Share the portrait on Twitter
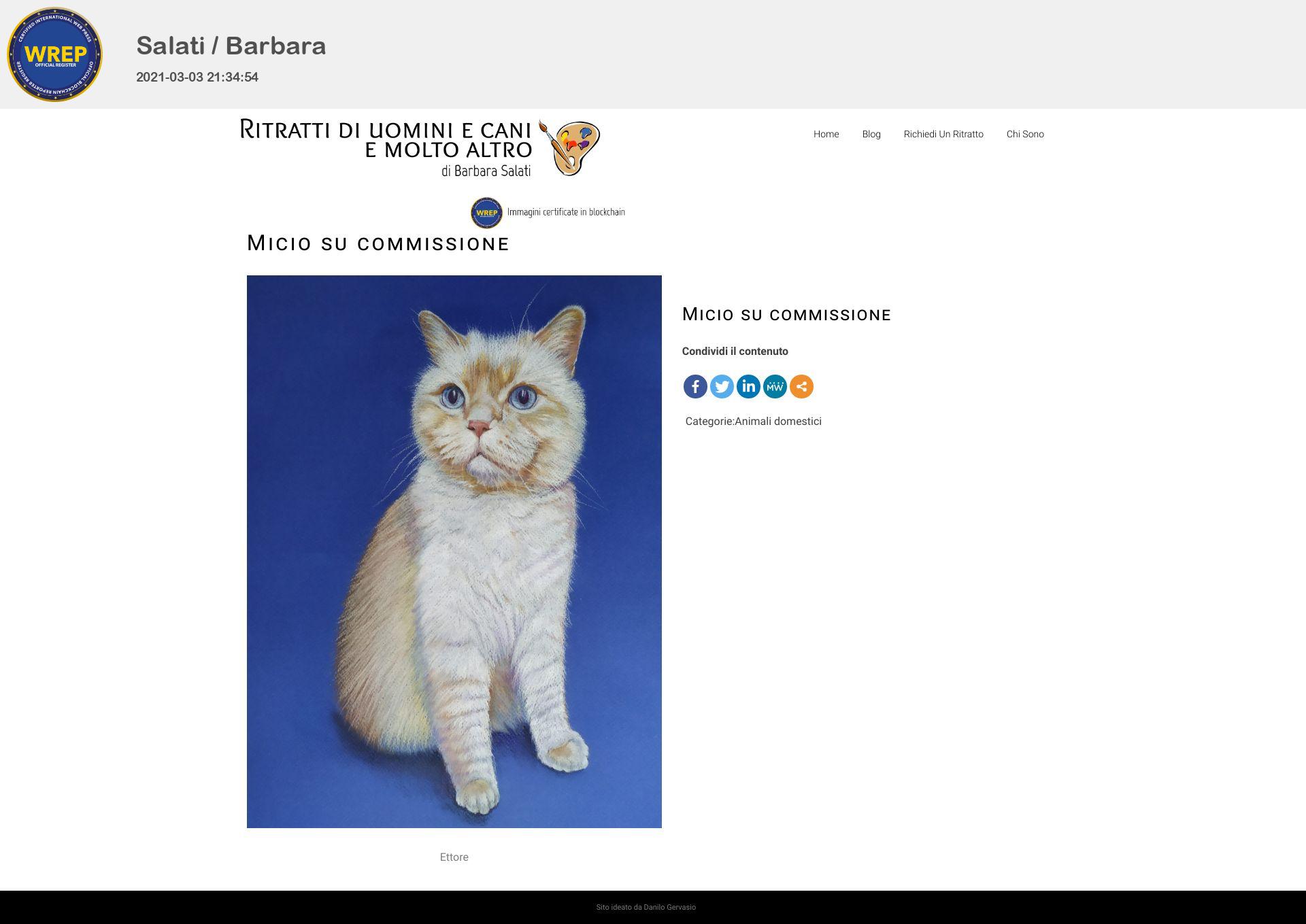 click(722, 386)
